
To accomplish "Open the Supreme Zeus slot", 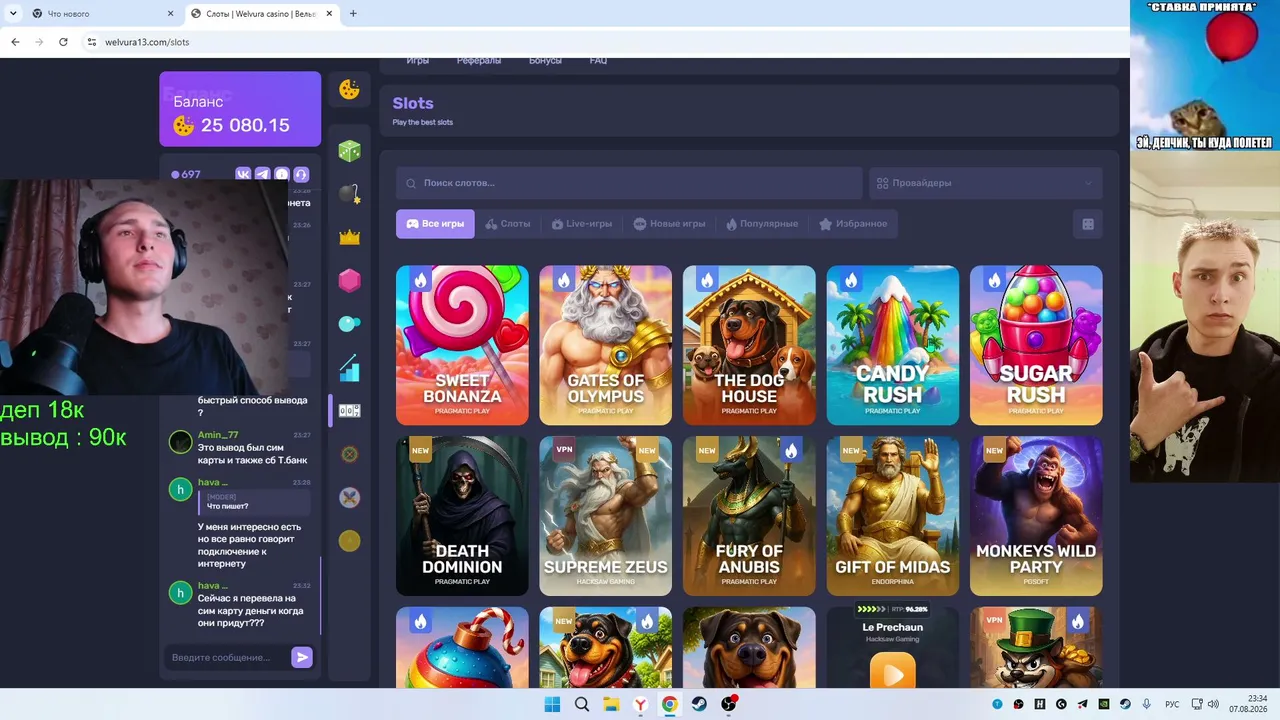I will tap(606, 516).
